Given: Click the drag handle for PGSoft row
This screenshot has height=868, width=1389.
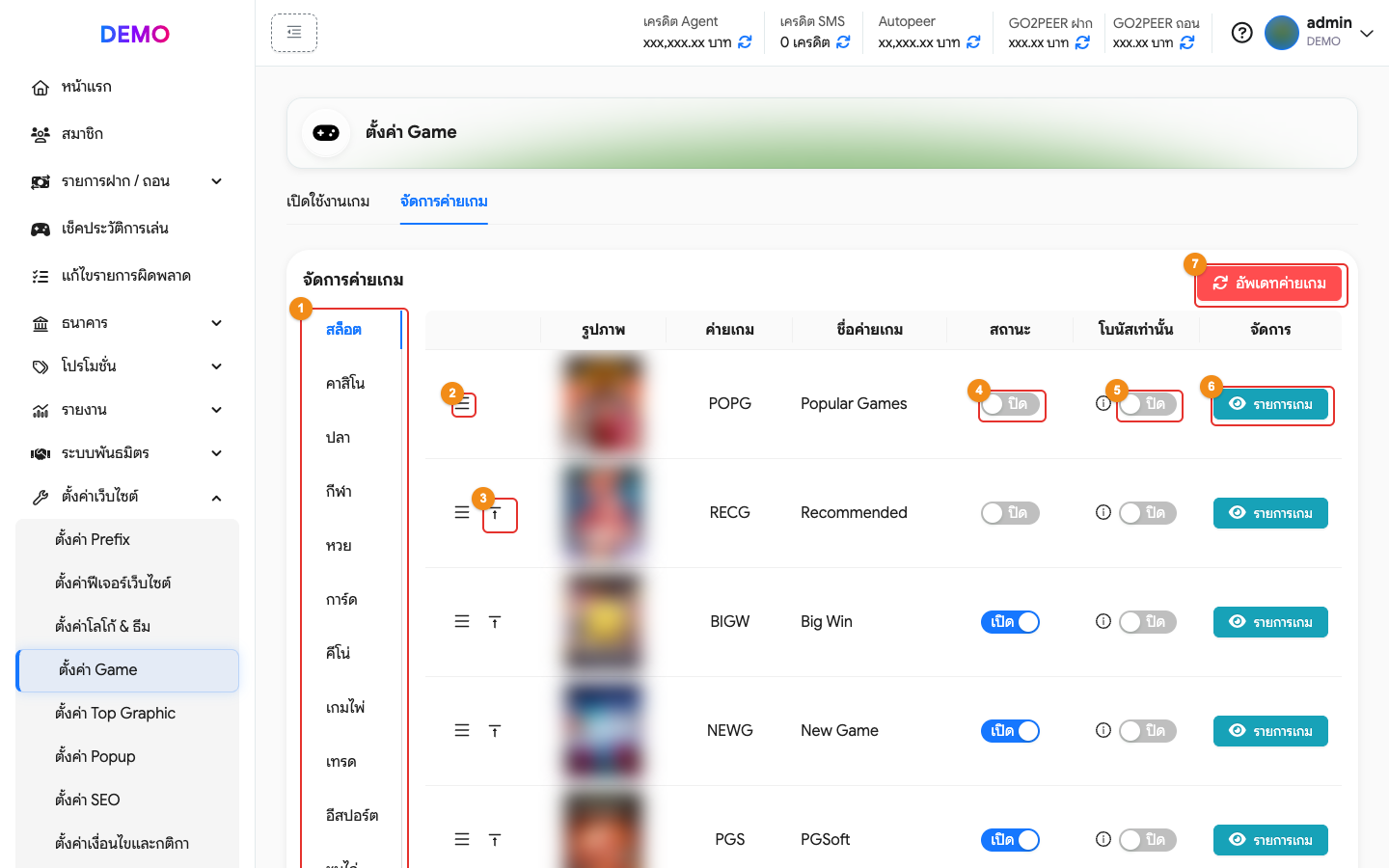Looking at the screenshot, I should 462,840.
